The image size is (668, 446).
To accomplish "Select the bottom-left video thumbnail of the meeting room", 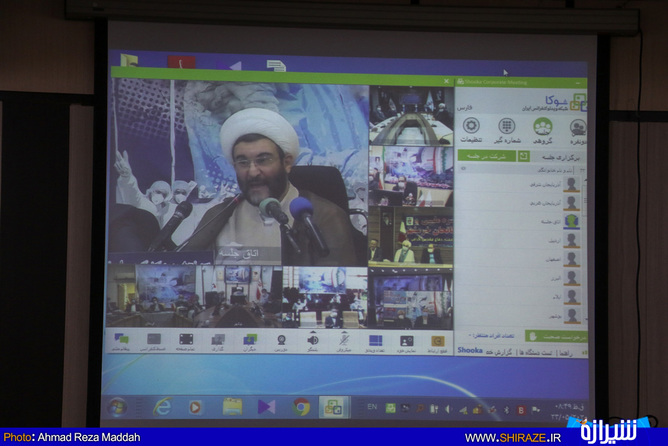I will pyautogui.click(x=150, y=296).
